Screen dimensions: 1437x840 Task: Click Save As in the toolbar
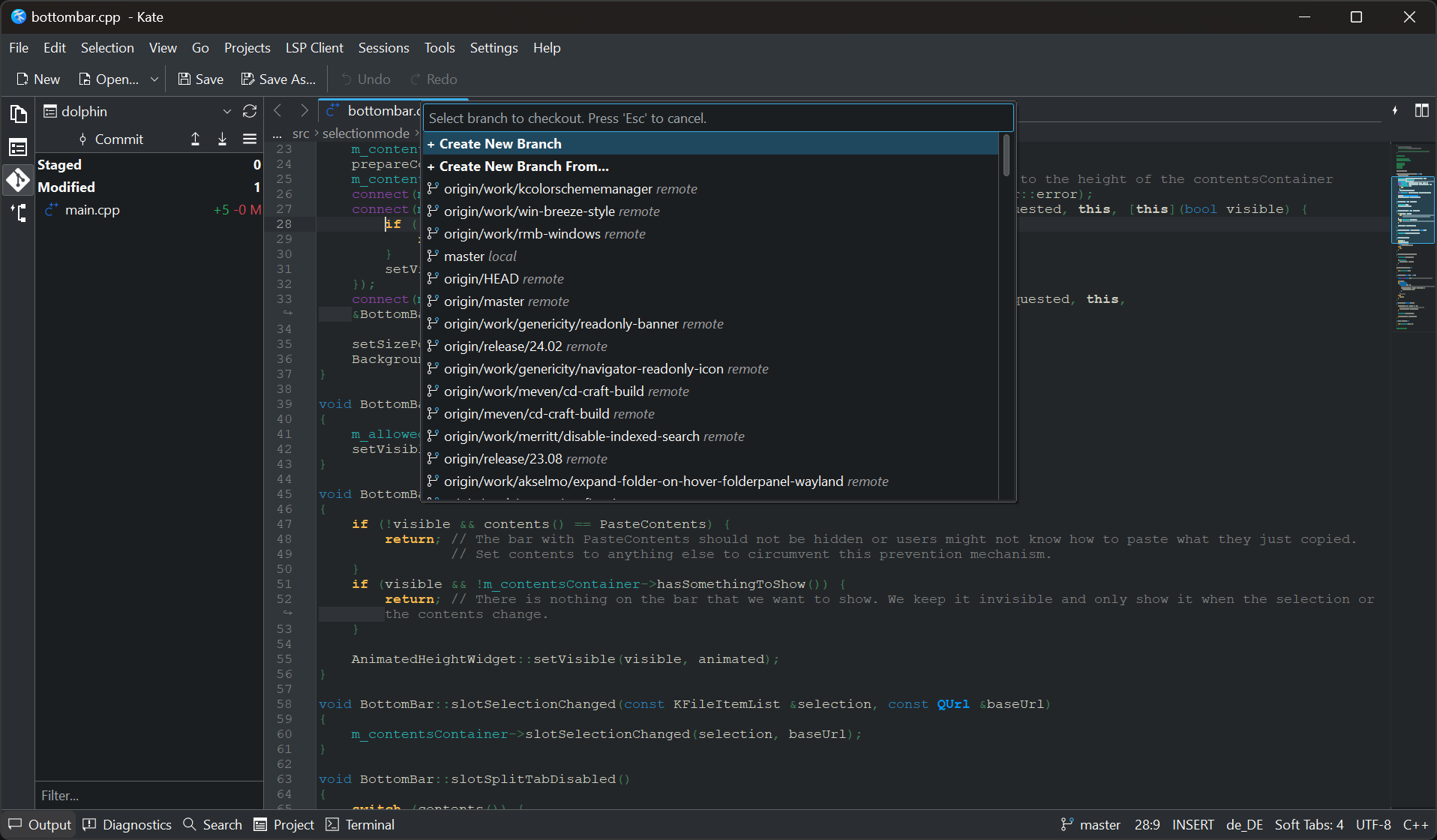(x=278, y=79)
